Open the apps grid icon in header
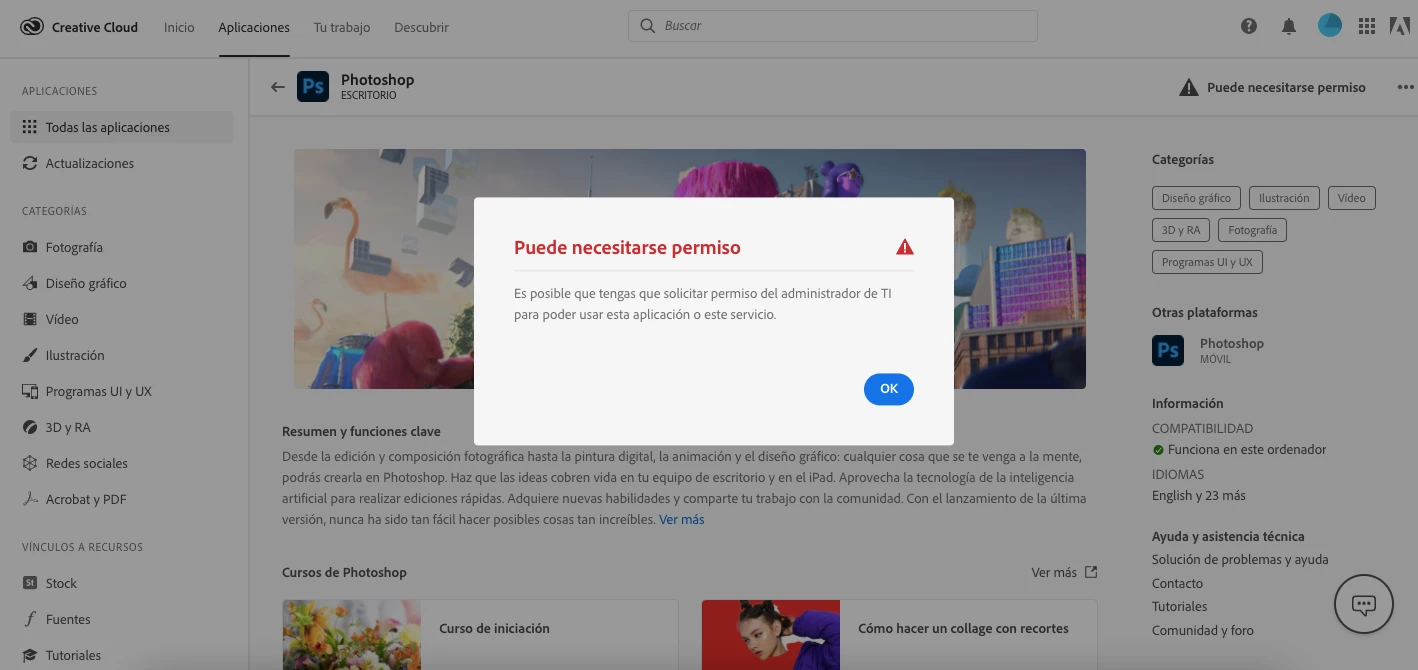 tap(1367, 27)
